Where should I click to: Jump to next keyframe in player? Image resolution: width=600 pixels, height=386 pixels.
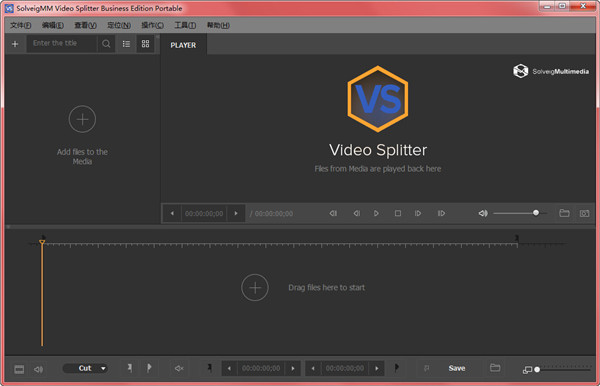441,213
